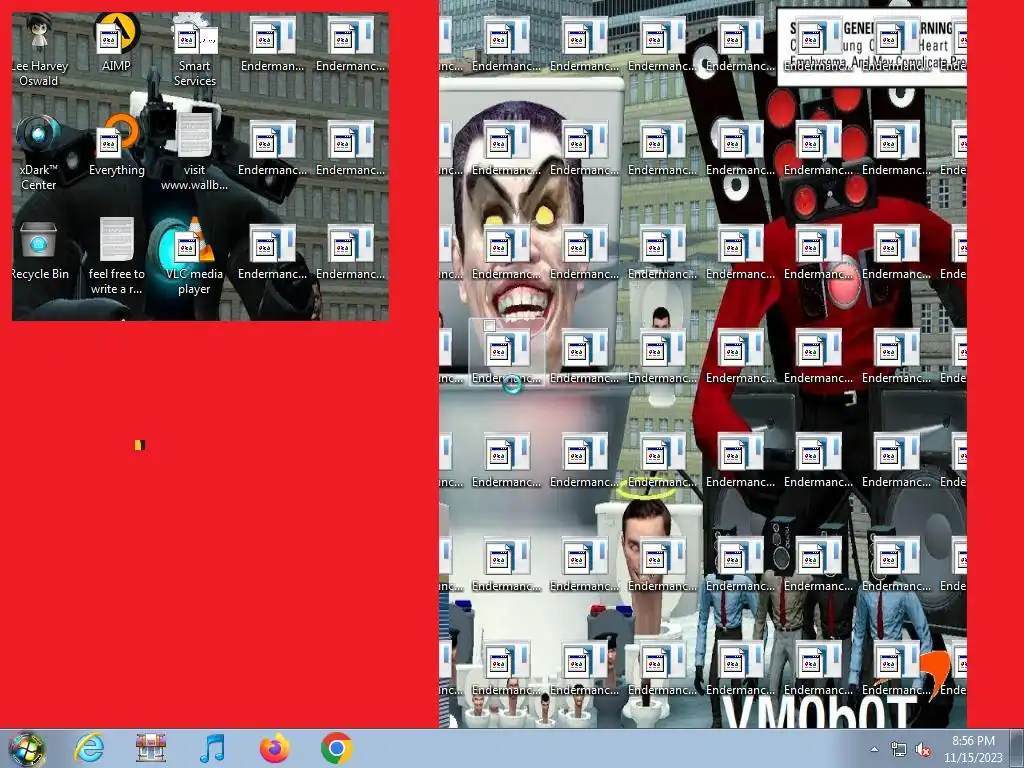Select the Endermanc icon right beside visit www.wallb file
This screenshot has width=1024, height=768.
(x=272, y=148)
